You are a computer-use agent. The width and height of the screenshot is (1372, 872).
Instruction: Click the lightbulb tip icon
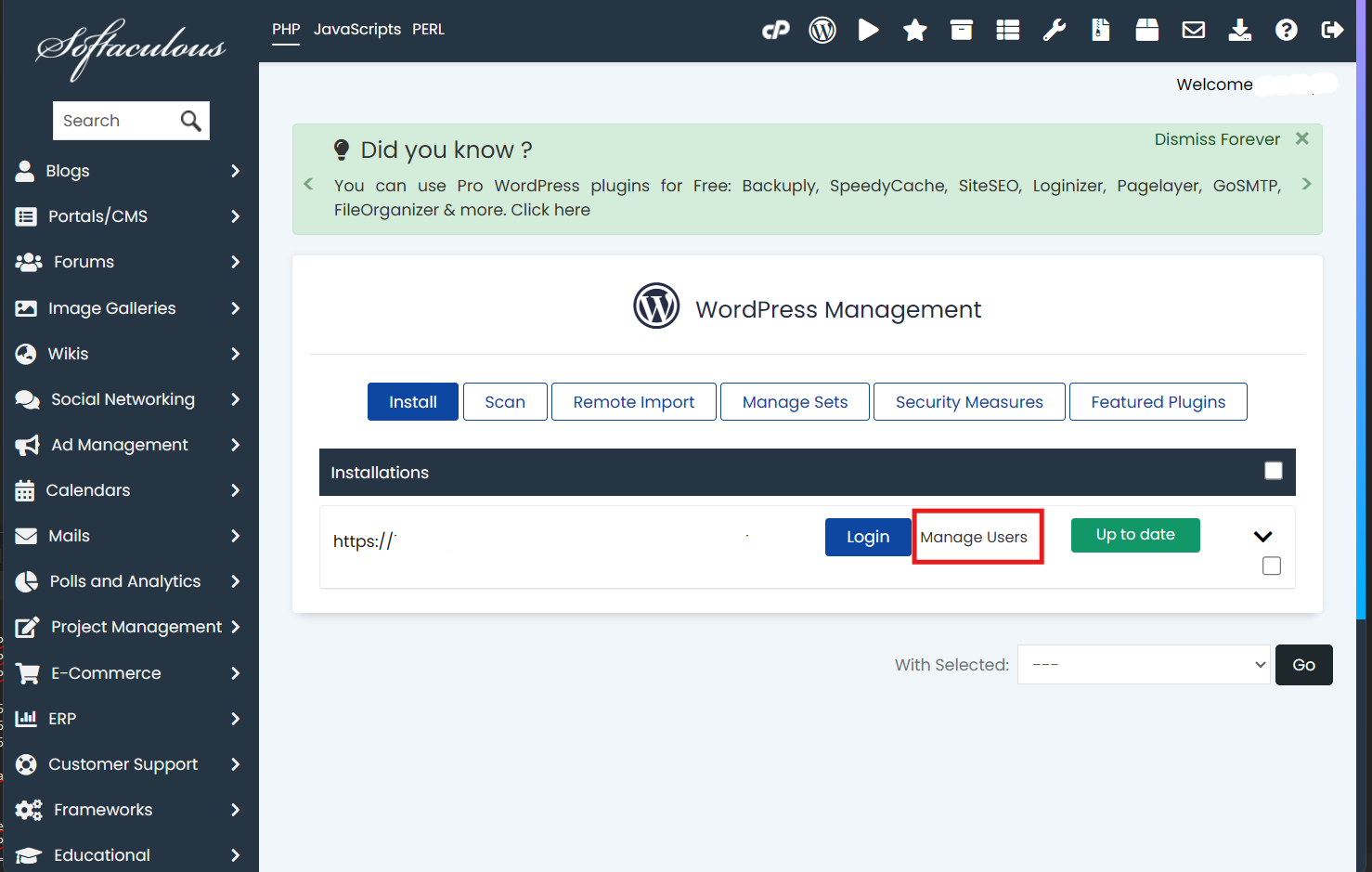342,150
